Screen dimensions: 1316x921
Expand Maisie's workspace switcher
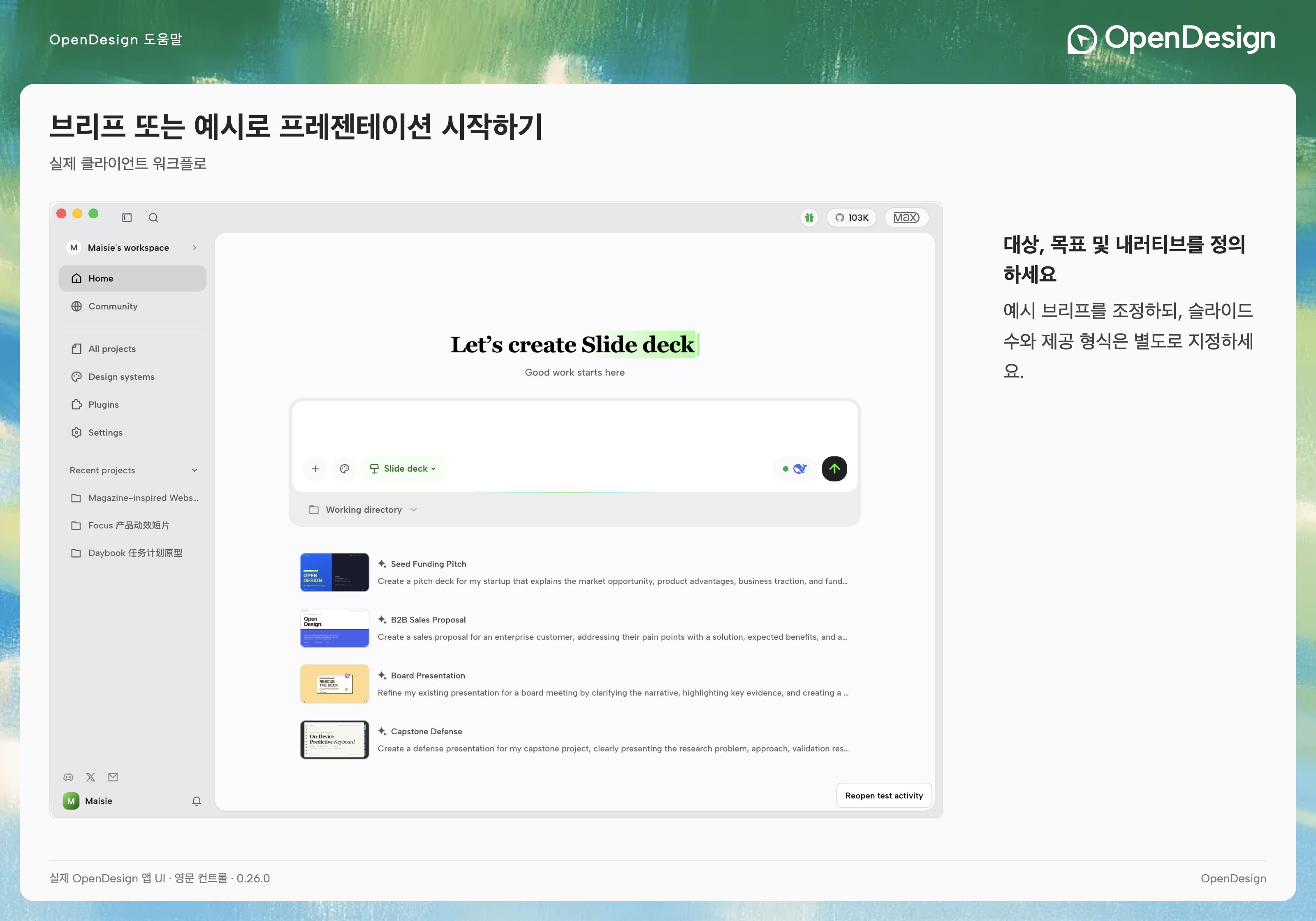click(x=132, y=248)
